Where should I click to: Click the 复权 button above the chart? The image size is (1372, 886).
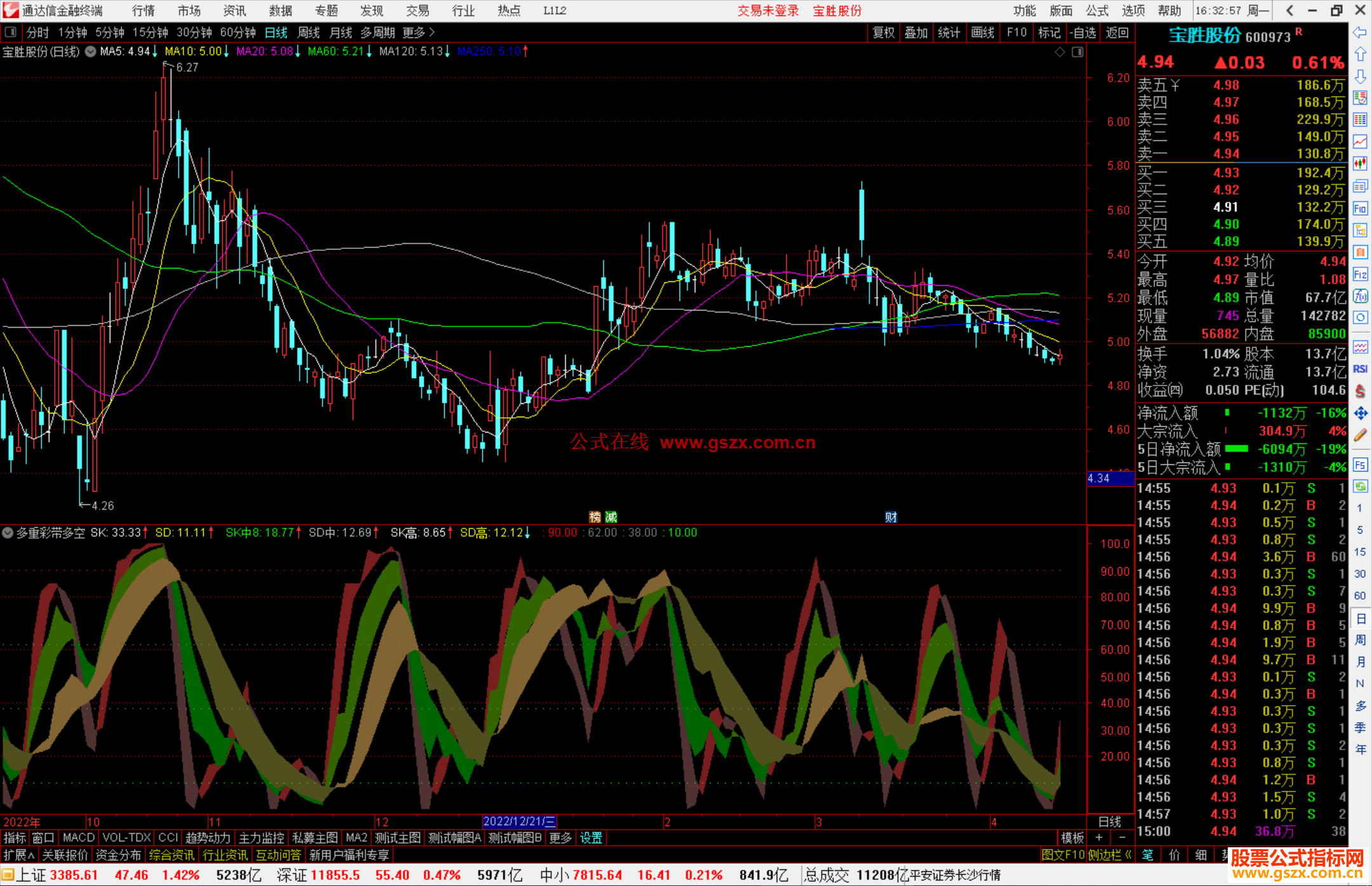[x=884, y=32]
